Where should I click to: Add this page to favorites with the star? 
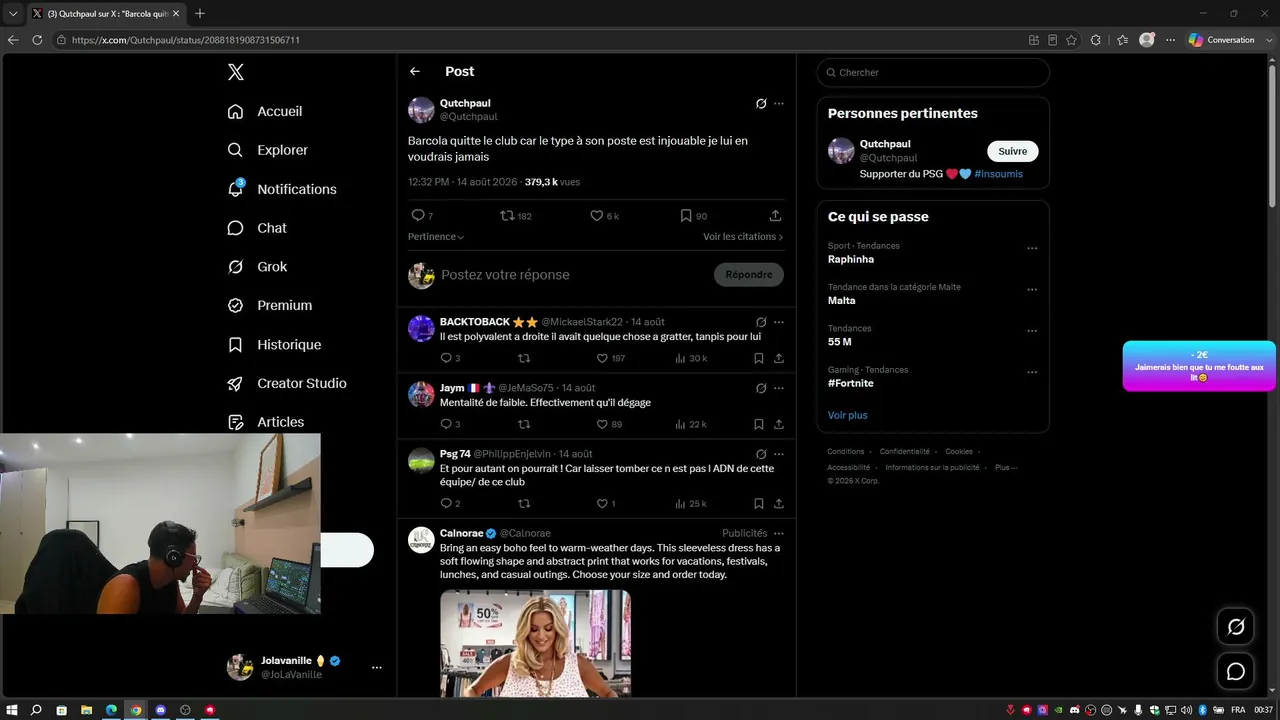pyautogui.click(x=1071, y=40)
